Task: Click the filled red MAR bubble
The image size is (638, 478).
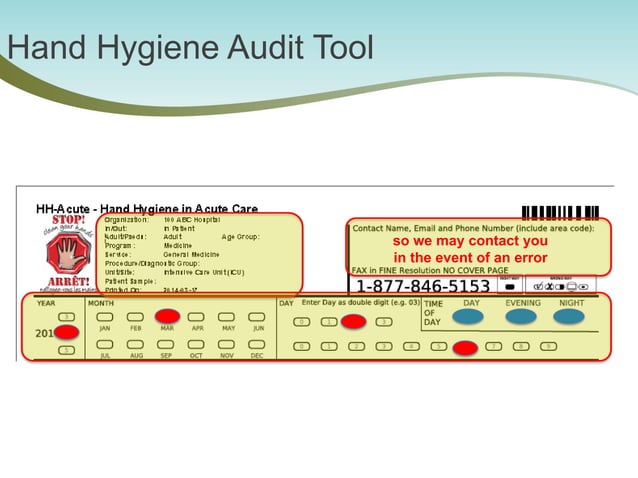Action: tap(167, 316)
